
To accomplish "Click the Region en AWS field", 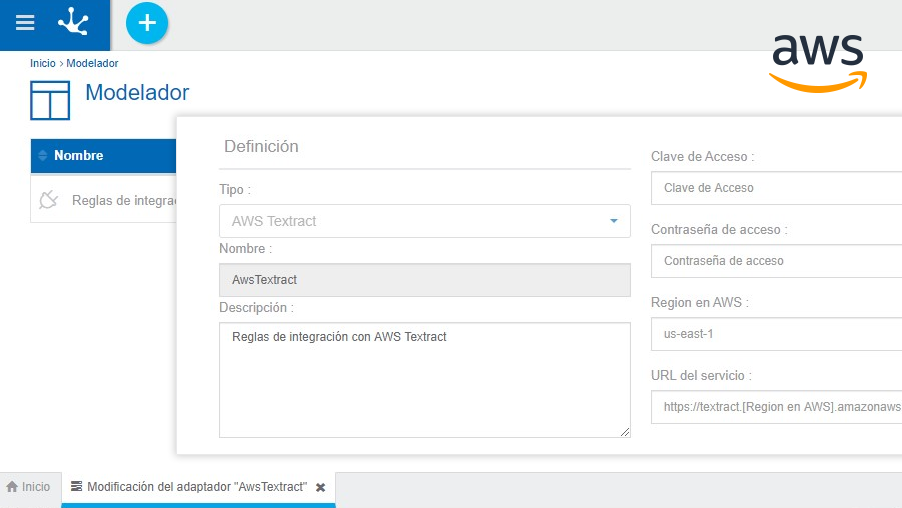I will tap(777, 334).
